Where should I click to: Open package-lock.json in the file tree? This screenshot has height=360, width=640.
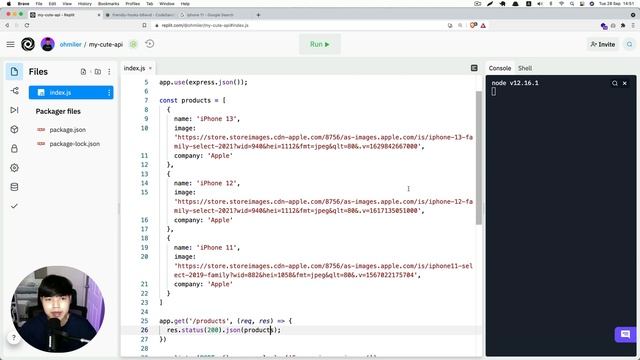point(75,144)
